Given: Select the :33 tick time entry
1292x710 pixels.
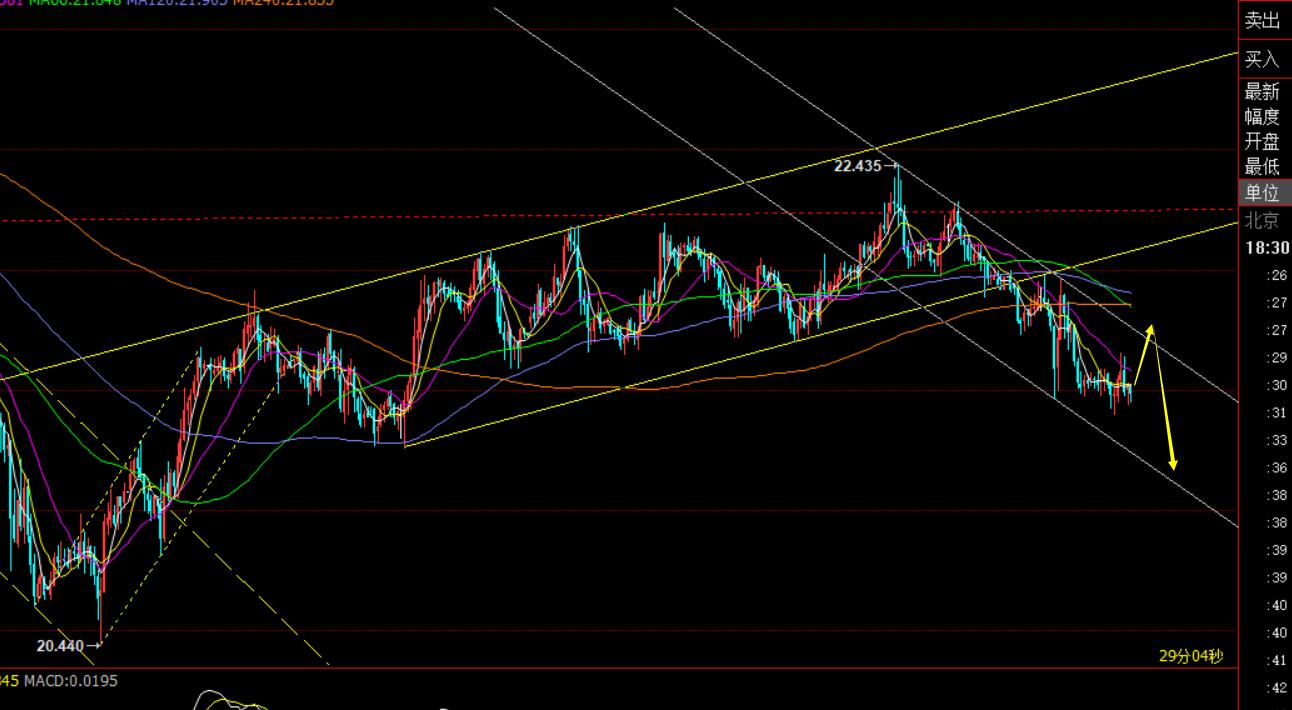Looking at the screenshot, I should tap(1276, 440).
